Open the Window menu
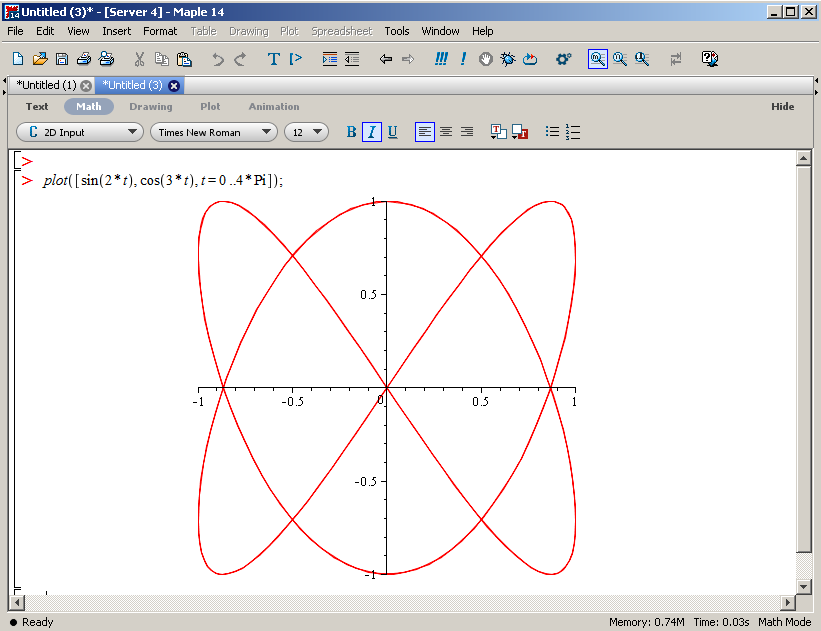This screenshot has width=821, height=631. (x=440, y=31)
